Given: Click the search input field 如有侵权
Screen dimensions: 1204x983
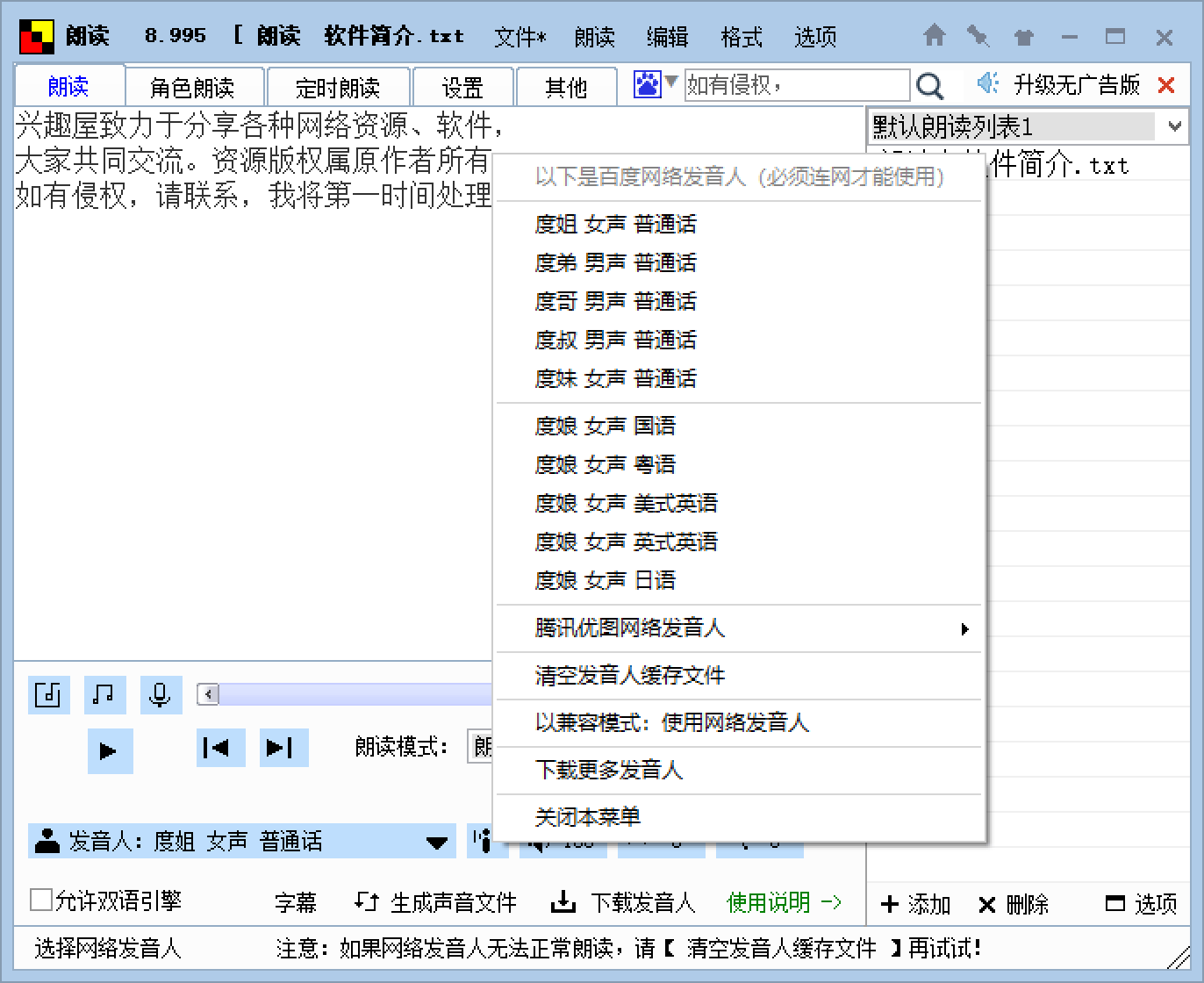Looking at the screenshot, I should click(797, 85).
